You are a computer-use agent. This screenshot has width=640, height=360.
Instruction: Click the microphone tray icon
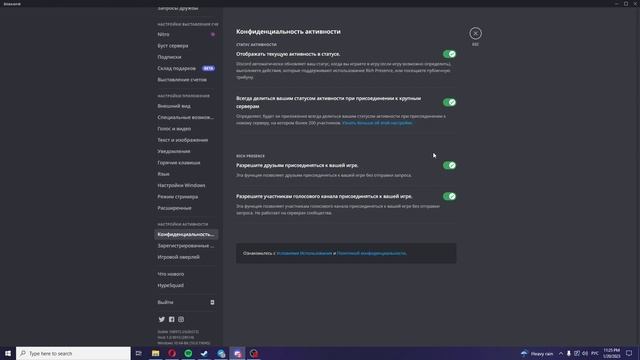pos(569,353)
